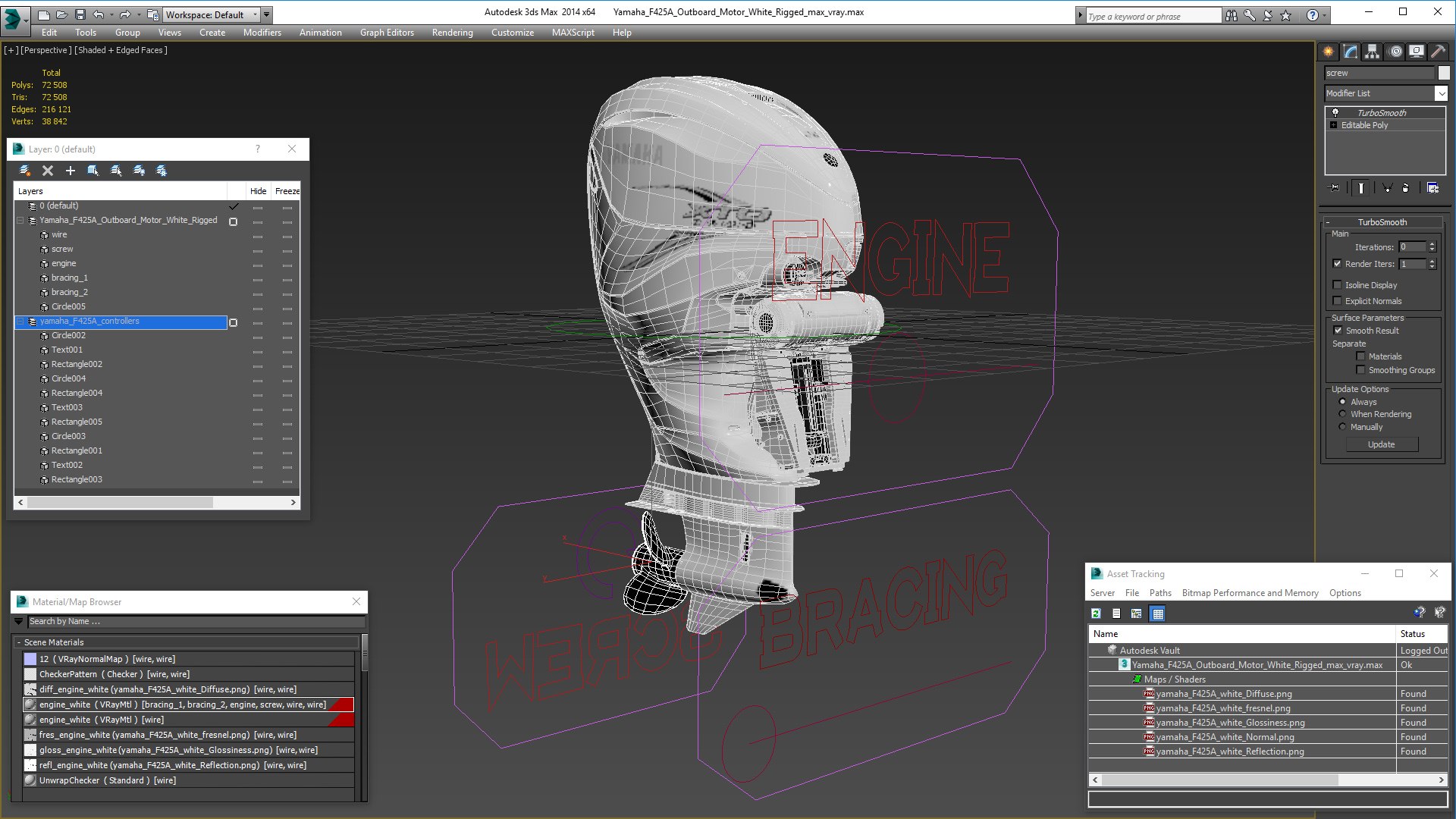Open the Motion command panel tab
Image resolution: width=1456 pixels, height=819 pixels.
coord(1395,52)
